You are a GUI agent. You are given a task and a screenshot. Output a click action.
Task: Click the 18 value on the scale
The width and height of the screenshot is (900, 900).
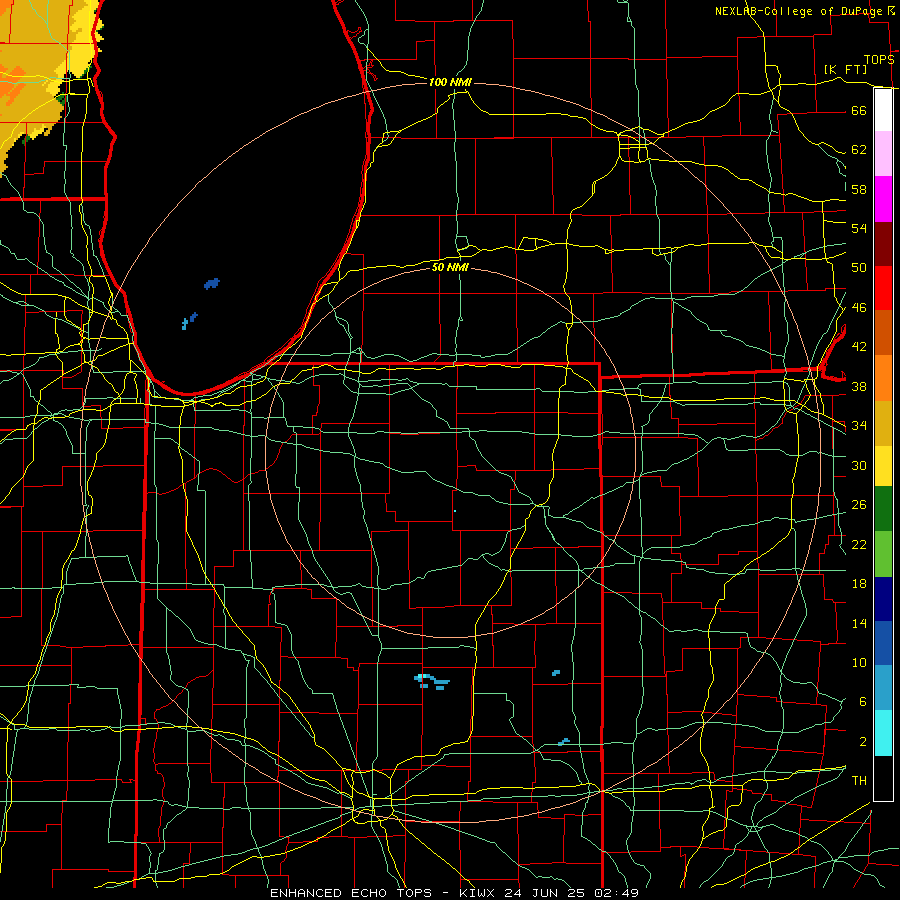tap(859, 584)
